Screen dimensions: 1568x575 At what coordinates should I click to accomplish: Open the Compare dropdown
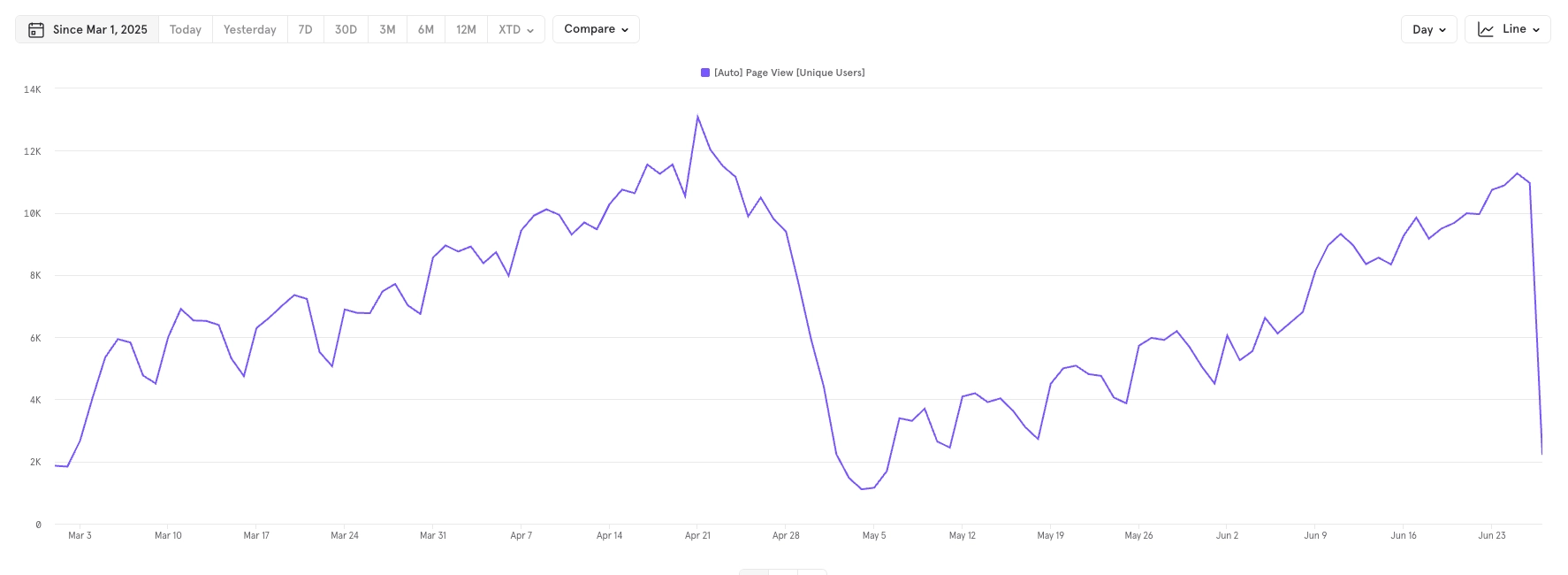click(x=596, y=29)
